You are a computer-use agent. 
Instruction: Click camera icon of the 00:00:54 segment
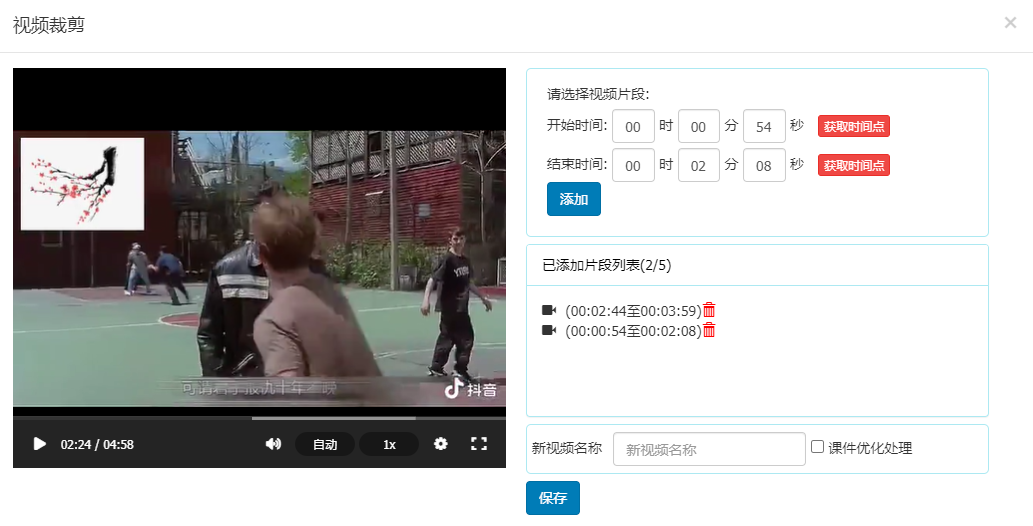[549, 330]
